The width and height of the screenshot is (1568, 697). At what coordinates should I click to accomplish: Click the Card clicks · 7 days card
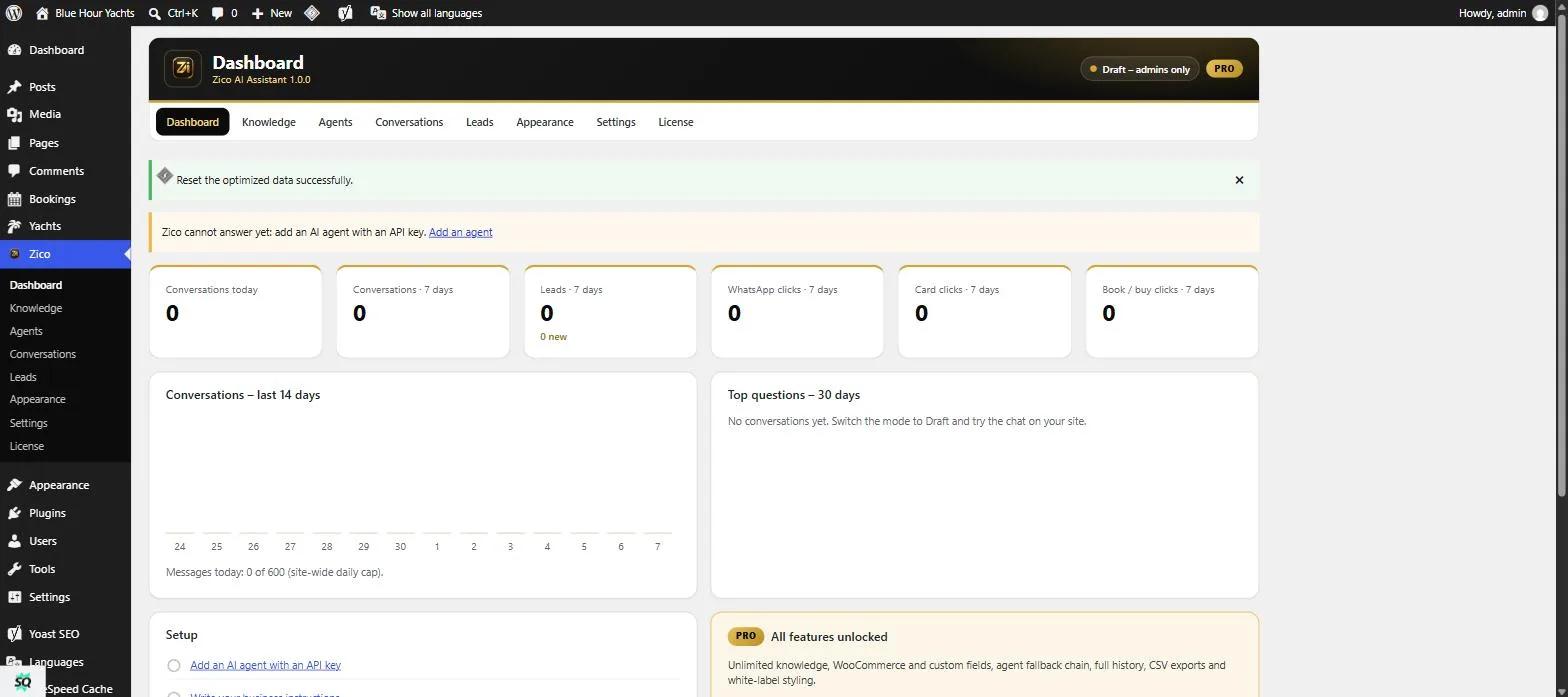coord(985,311)
